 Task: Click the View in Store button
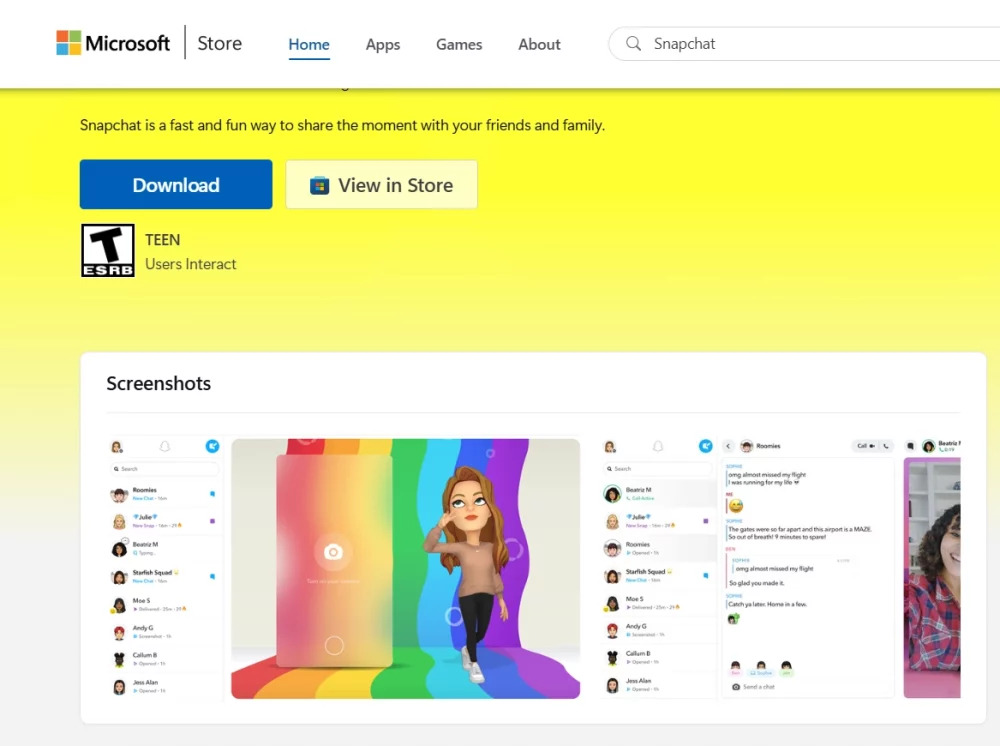(381, 185)
